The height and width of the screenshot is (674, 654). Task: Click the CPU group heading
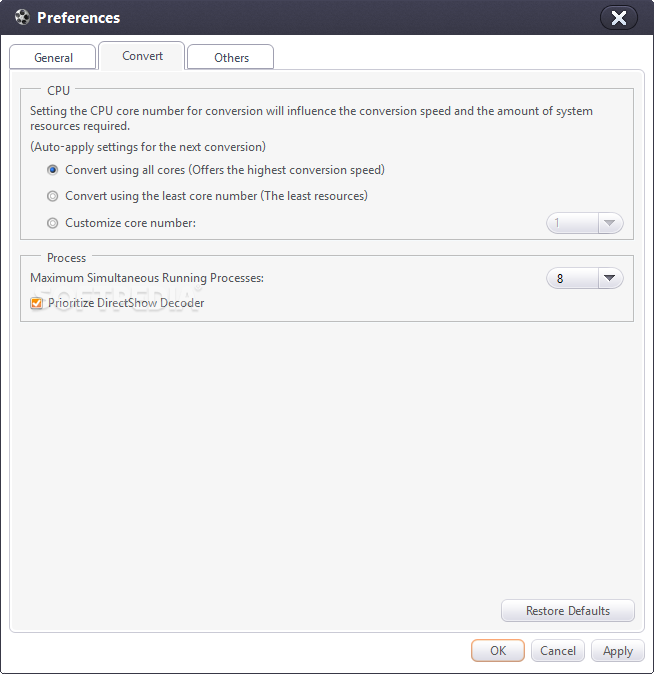58,91
